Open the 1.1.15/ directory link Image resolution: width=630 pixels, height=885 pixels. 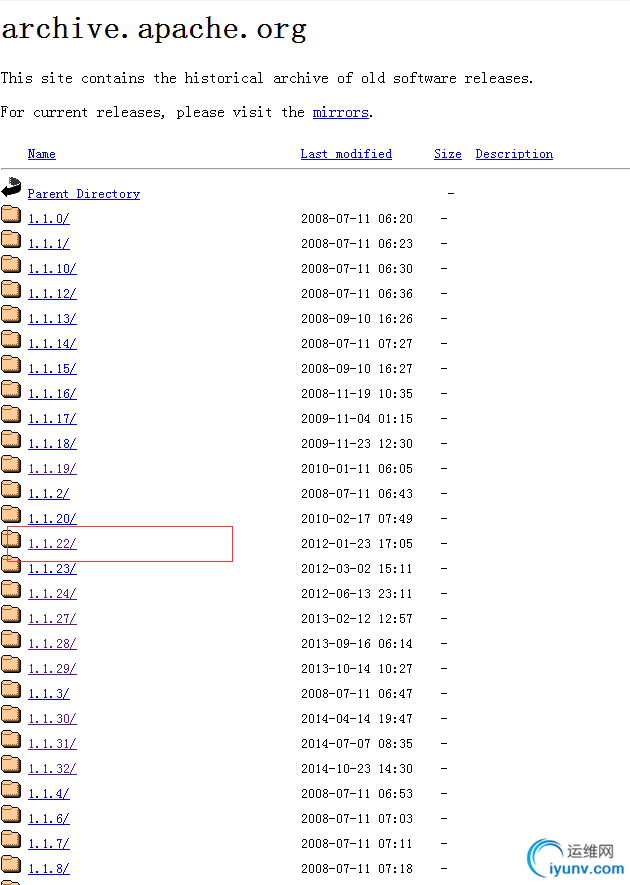(52, 369)
